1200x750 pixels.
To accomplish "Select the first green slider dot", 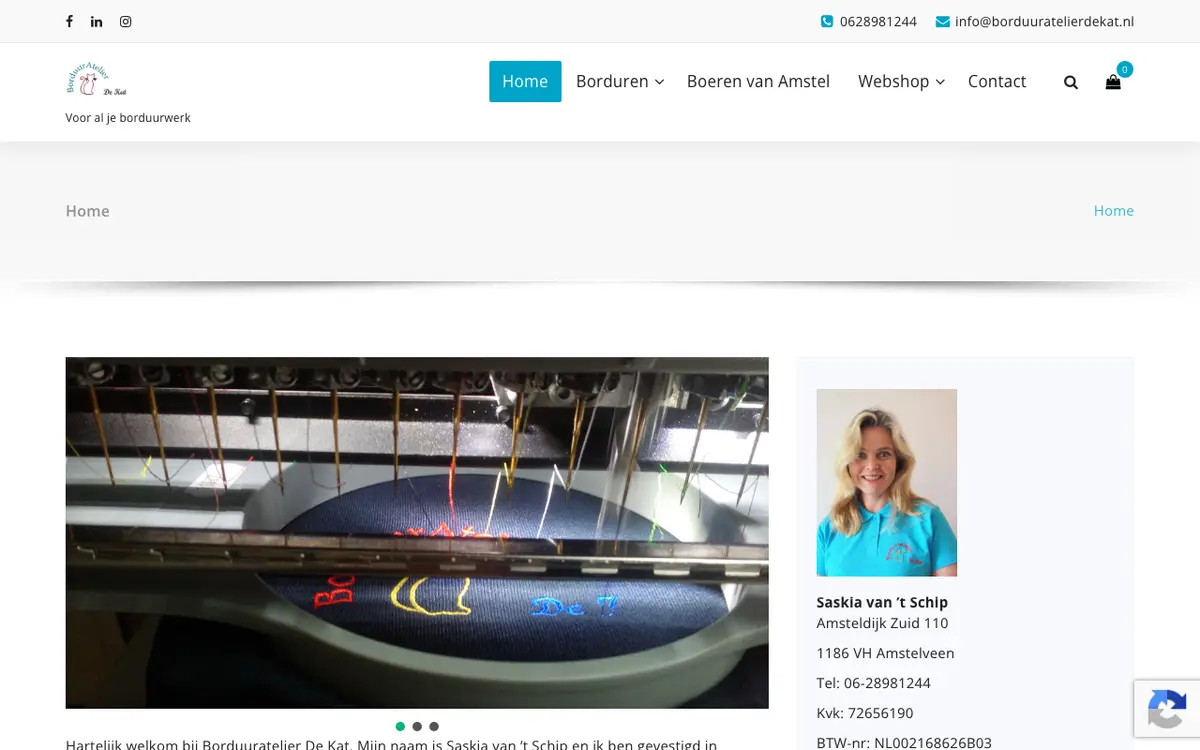I will click(x=400, y=727).
